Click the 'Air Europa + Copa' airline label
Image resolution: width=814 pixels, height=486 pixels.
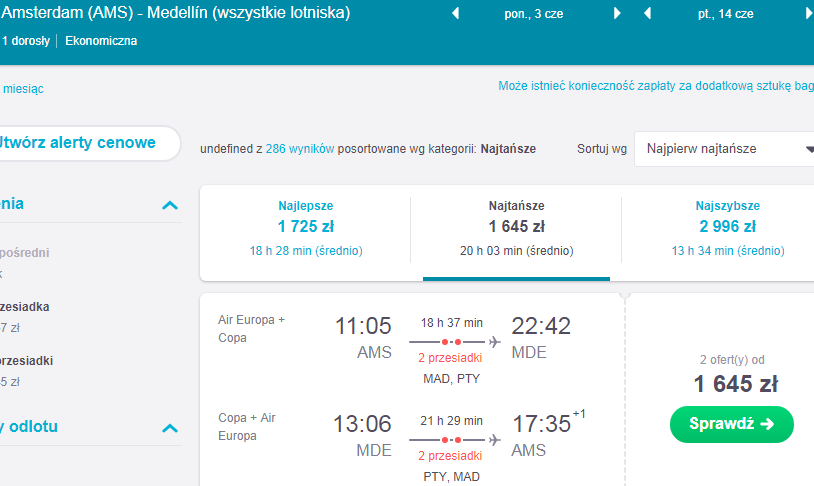pyautogui.click(x=251, y=329)
